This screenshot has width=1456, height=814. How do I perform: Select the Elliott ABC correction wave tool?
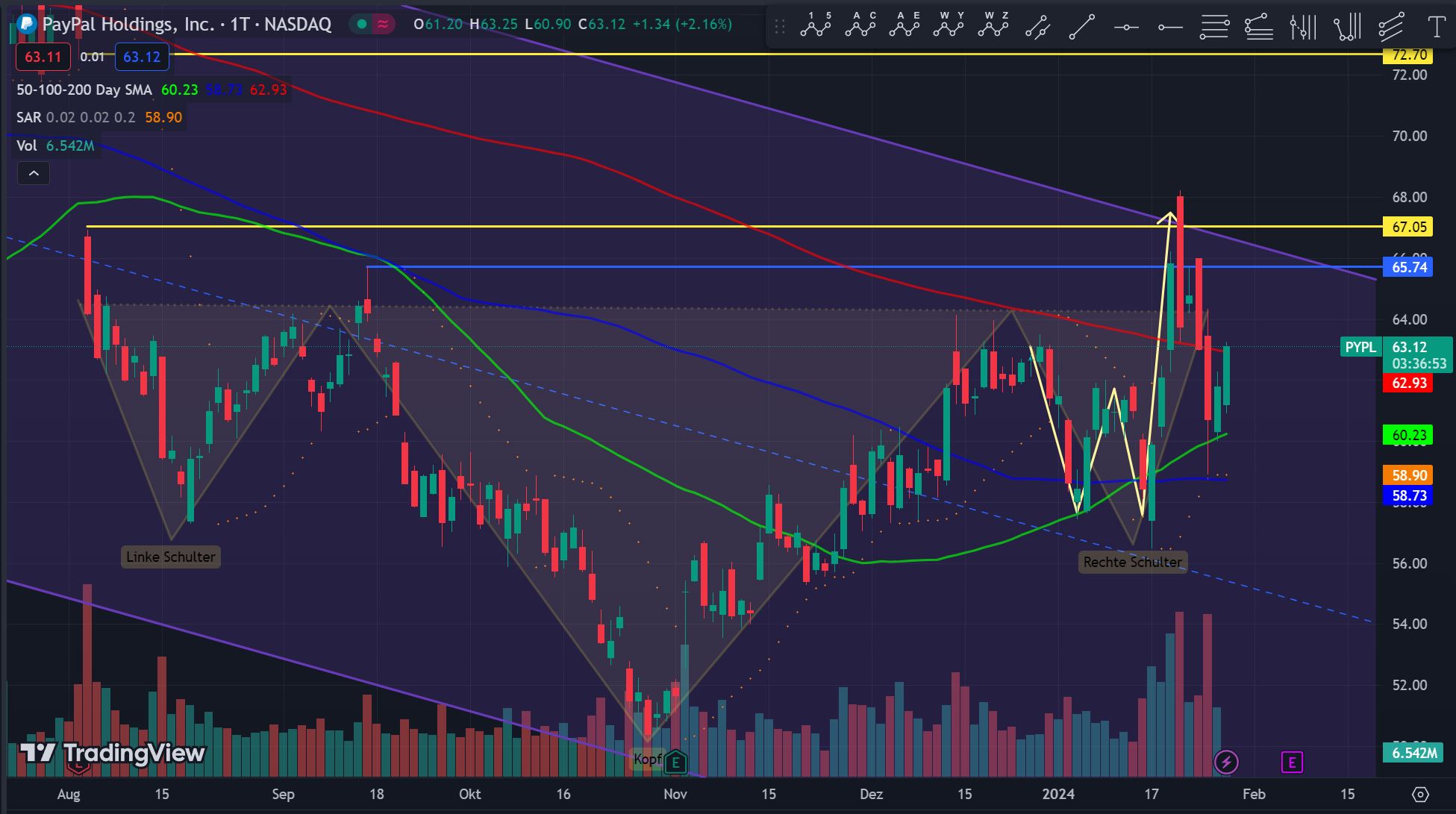(860, 27)
